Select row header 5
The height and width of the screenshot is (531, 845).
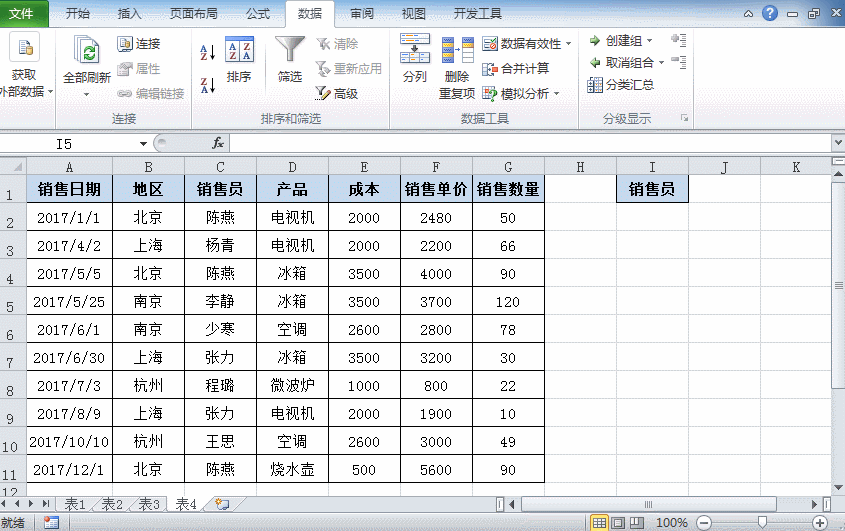(13, 301)
